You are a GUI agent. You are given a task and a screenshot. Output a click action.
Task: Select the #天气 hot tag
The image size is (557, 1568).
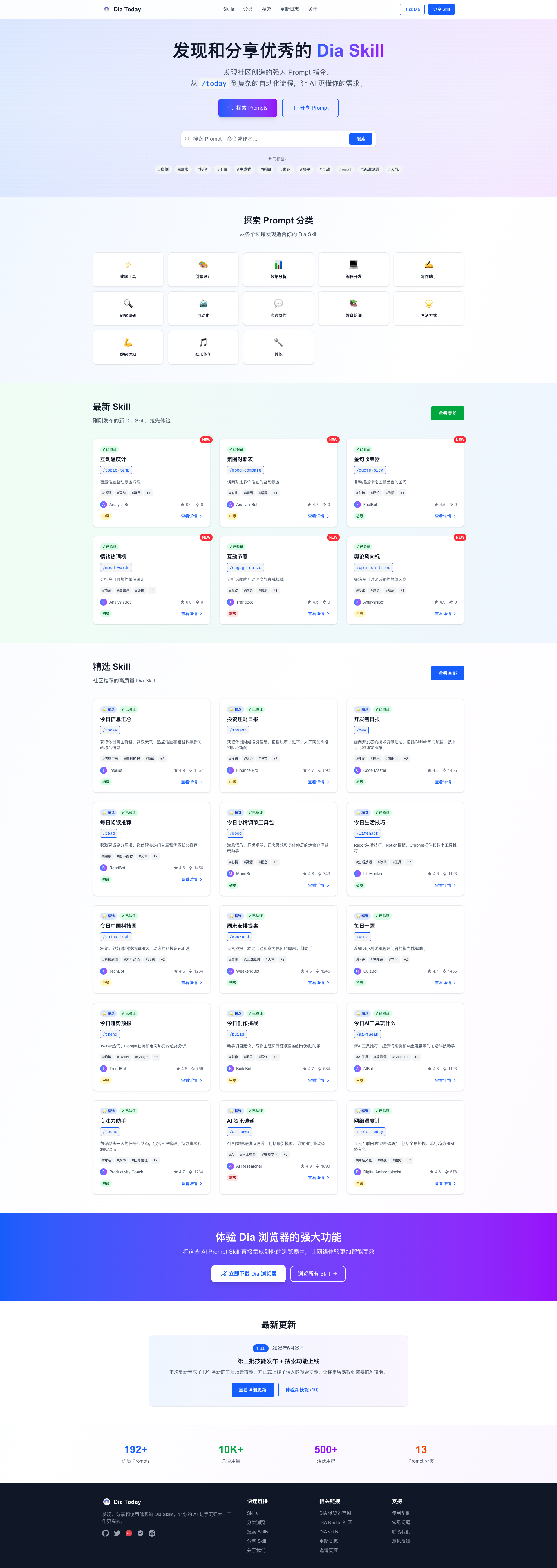coord(393,170)
